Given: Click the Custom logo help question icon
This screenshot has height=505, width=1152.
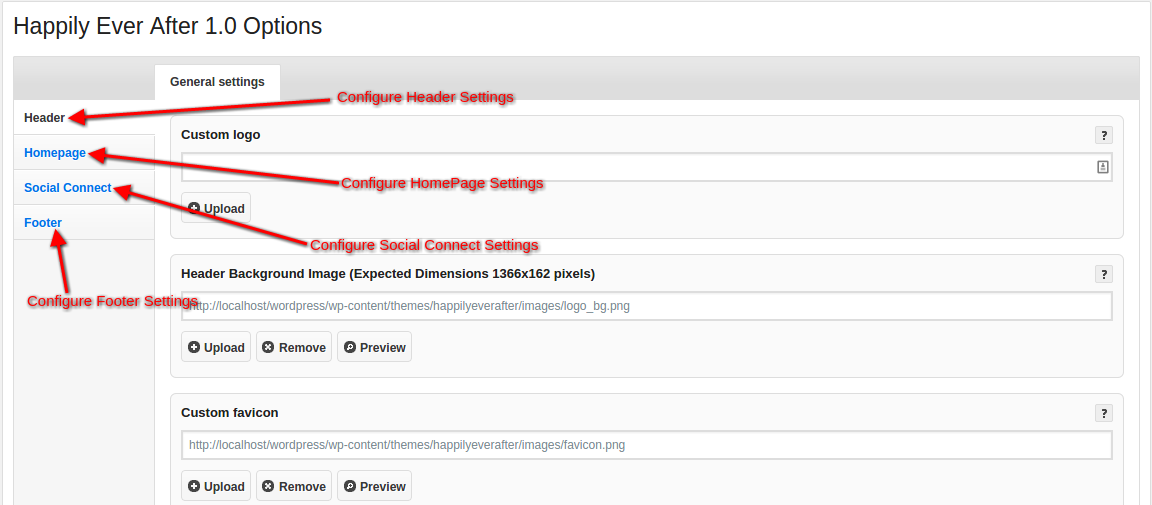Looking at the screenshot, I should (1104, 135).
